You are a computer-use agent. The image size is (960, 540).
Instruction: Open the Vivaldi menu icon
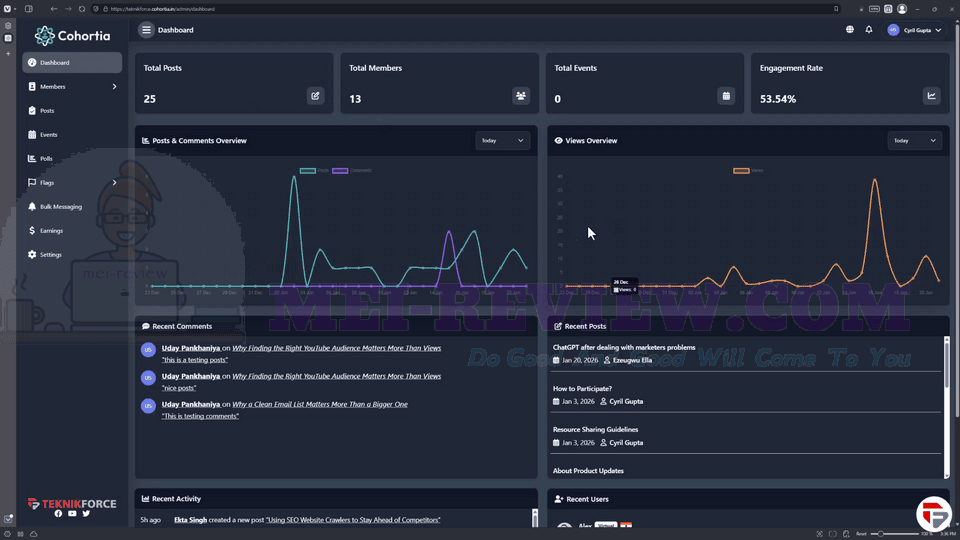(7, 9)
